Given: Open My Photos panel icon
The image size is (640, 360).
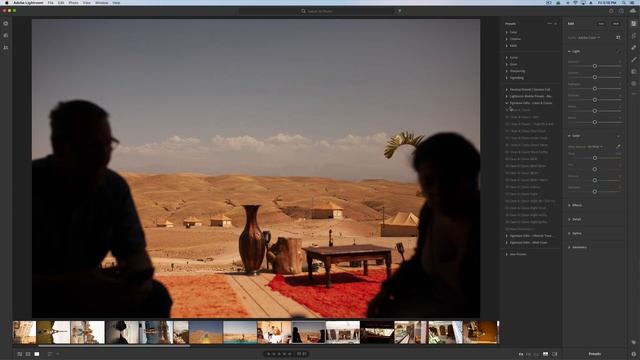Looking at the screenshot, I should tap(6, 36).
